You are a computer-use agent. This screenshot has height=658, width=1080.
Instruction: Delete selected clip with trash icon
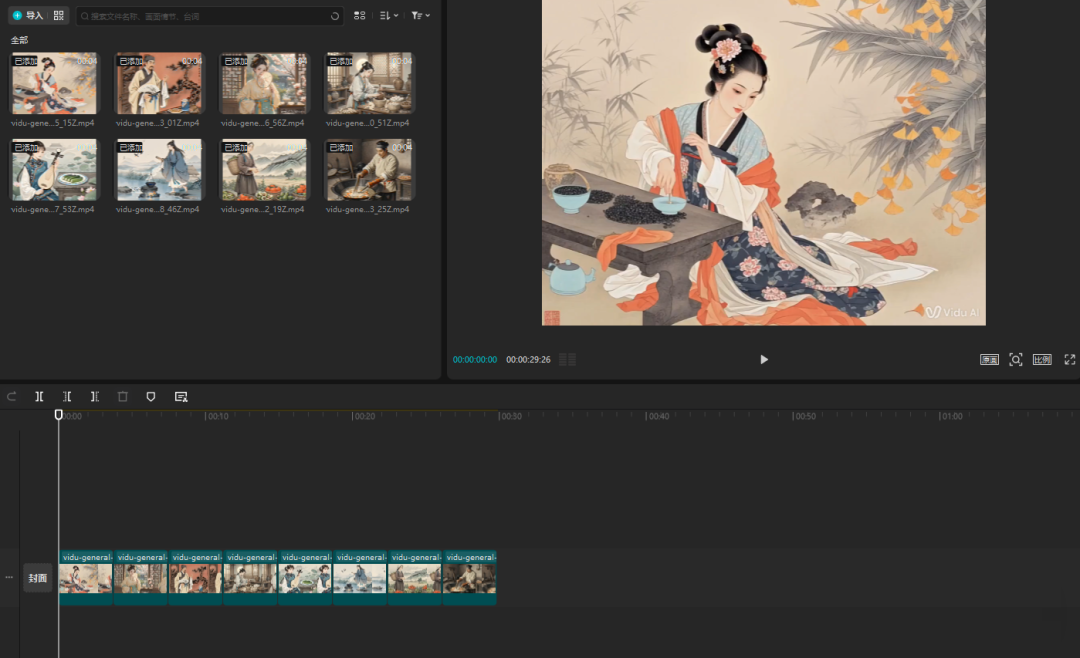click(123, 396)
